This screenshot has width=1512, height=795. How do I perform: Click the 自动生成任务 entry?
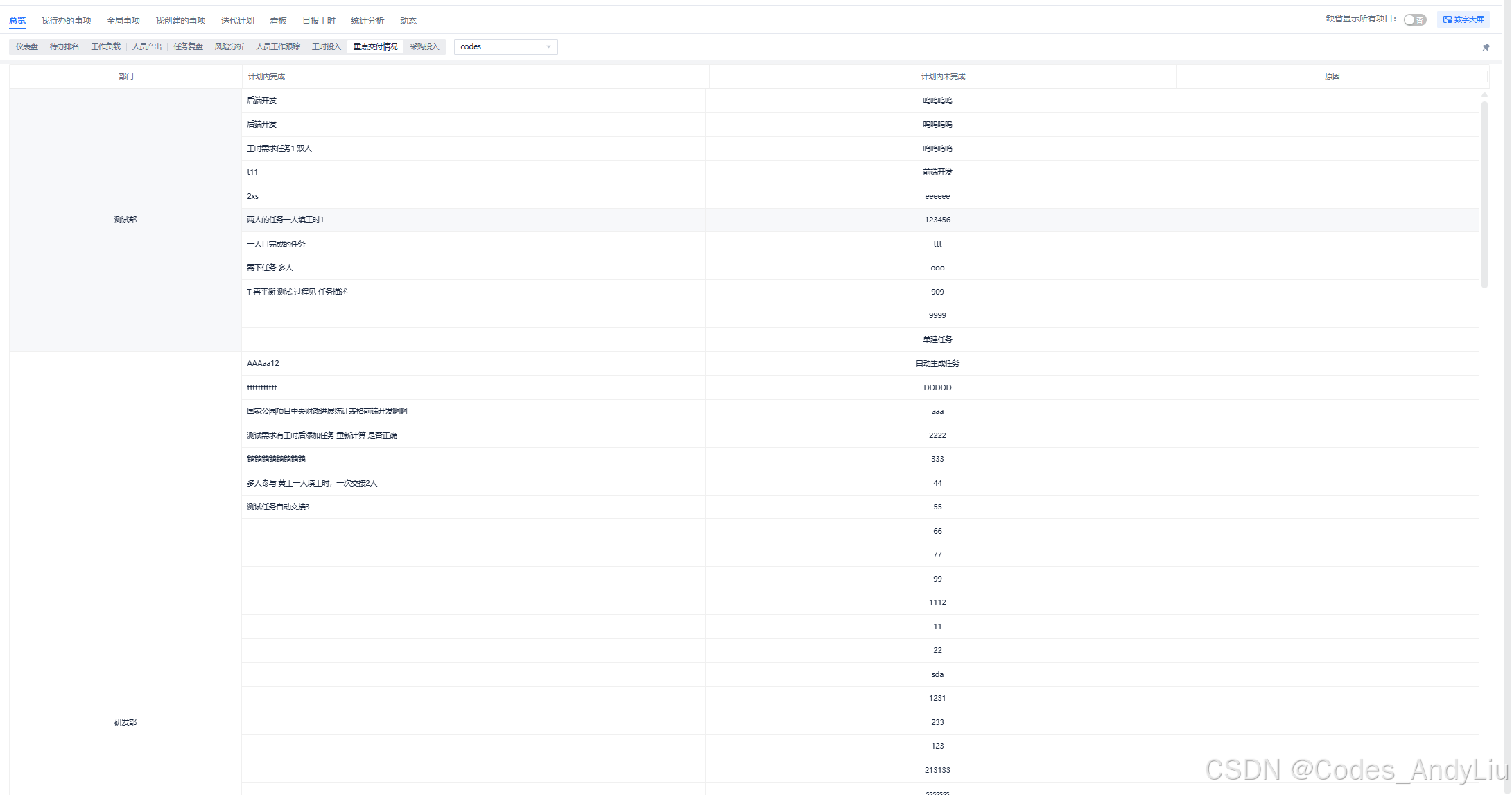[x=937, y=363]
